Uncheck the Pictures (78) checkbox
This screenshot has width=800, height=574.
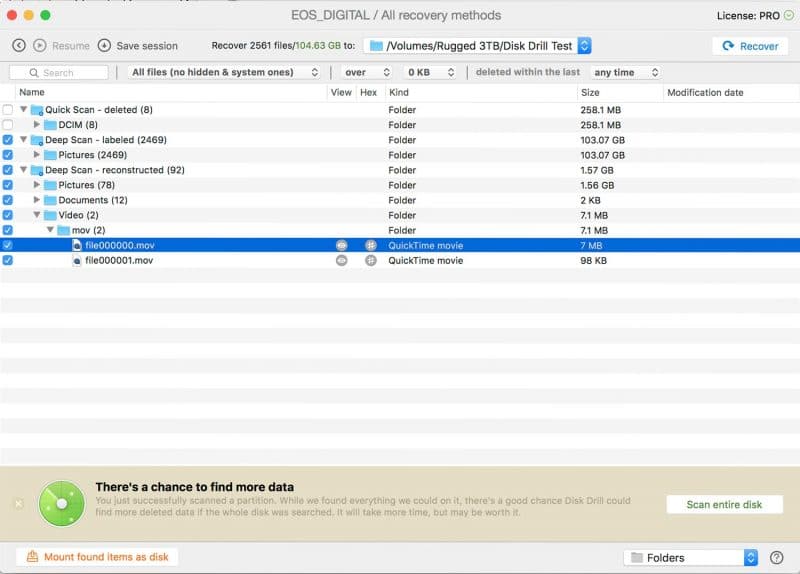click(x=8, y=185)
